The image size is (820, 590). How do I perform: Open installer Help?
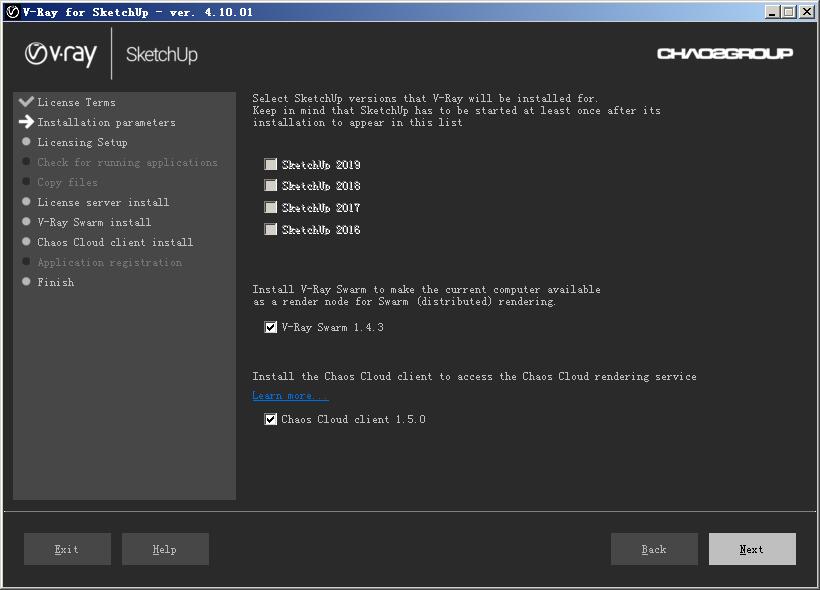165,549
